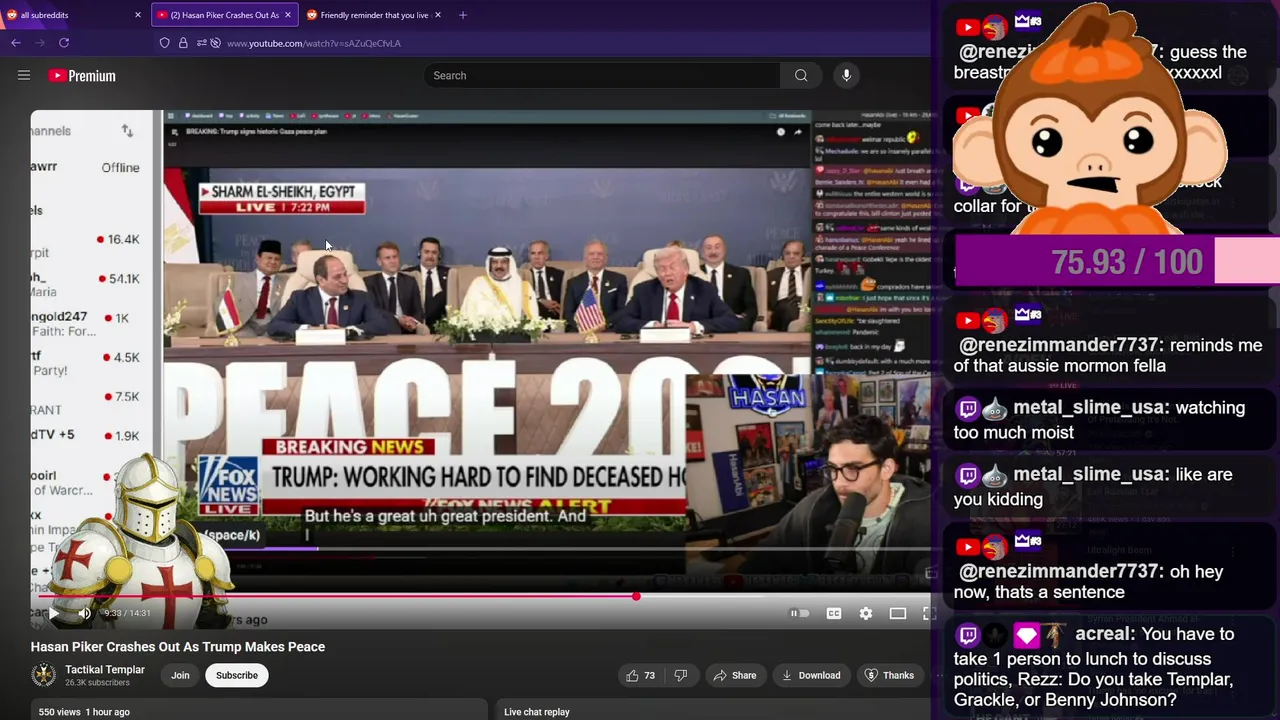
Task: Click video title Hasan Piker Crashes Out
Action: coord(178,647)
